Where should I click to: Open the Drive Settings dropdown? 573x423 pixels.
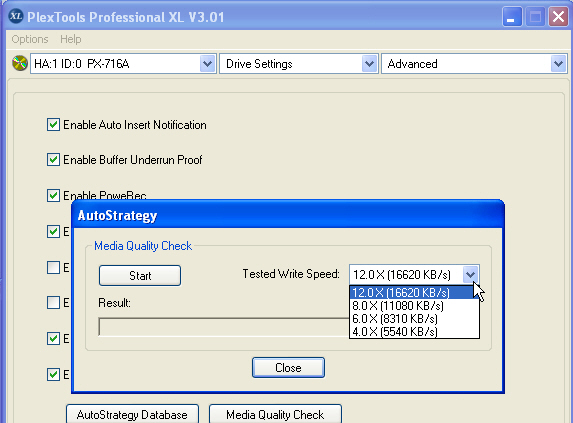[298, 64]
